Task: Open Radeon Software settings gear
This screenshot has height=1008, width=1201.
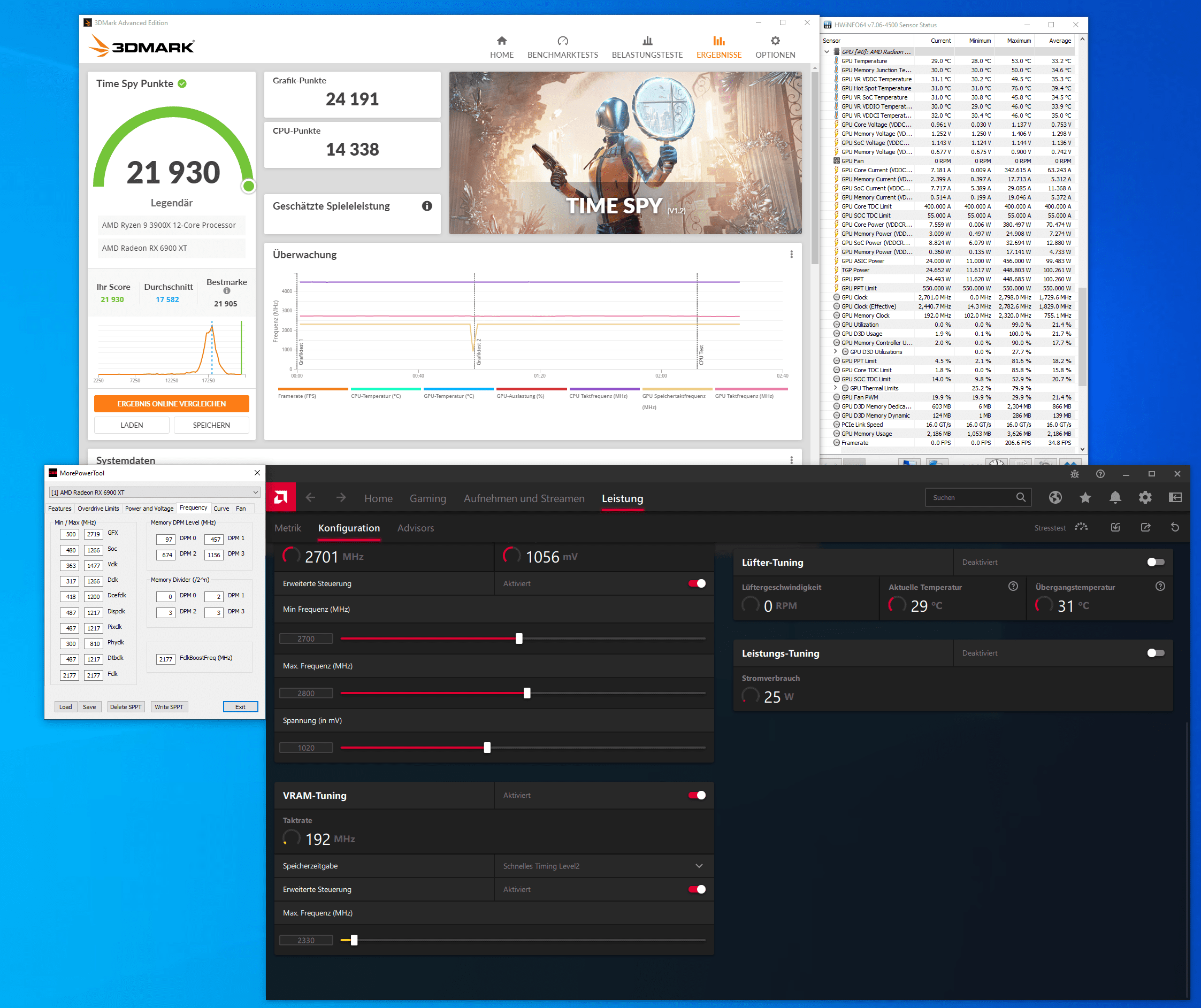Action: (1144, 497)
